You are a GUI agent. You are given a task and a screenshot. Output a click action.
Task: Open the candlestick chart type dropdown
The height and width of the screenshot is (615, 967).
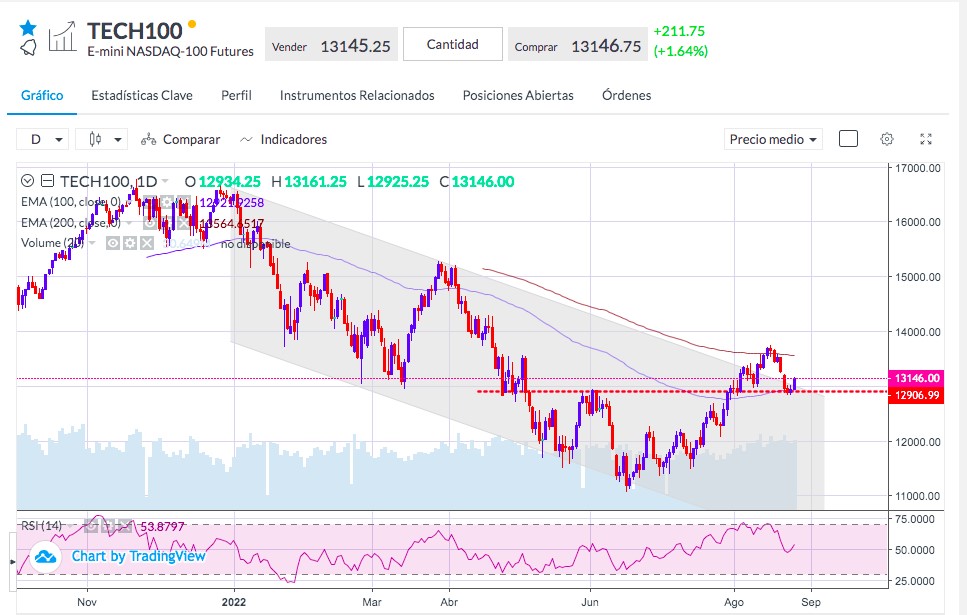coord(101,139)
